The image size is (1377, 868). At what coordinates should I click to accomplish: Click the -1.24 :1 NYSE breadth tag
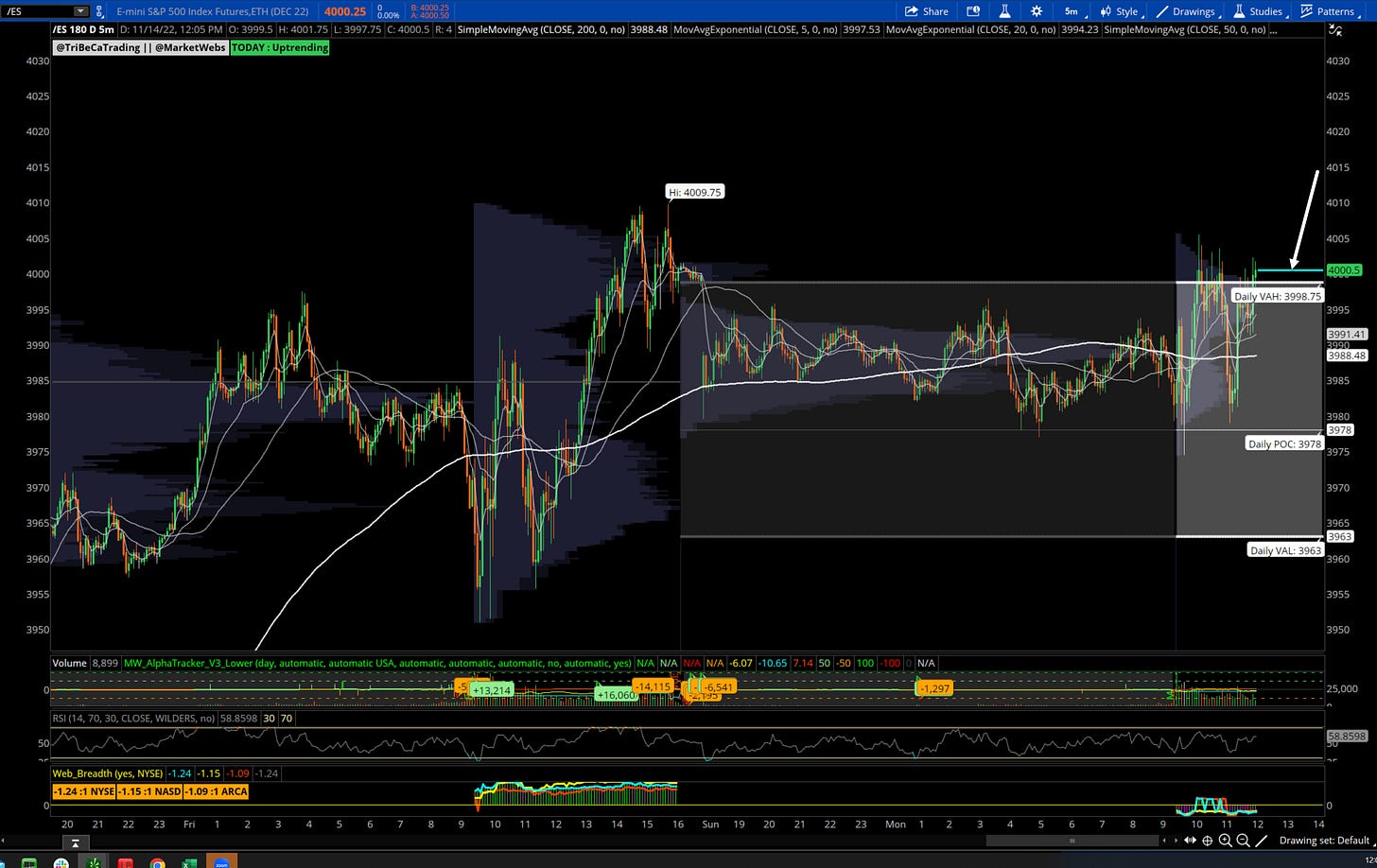point(83,791)
